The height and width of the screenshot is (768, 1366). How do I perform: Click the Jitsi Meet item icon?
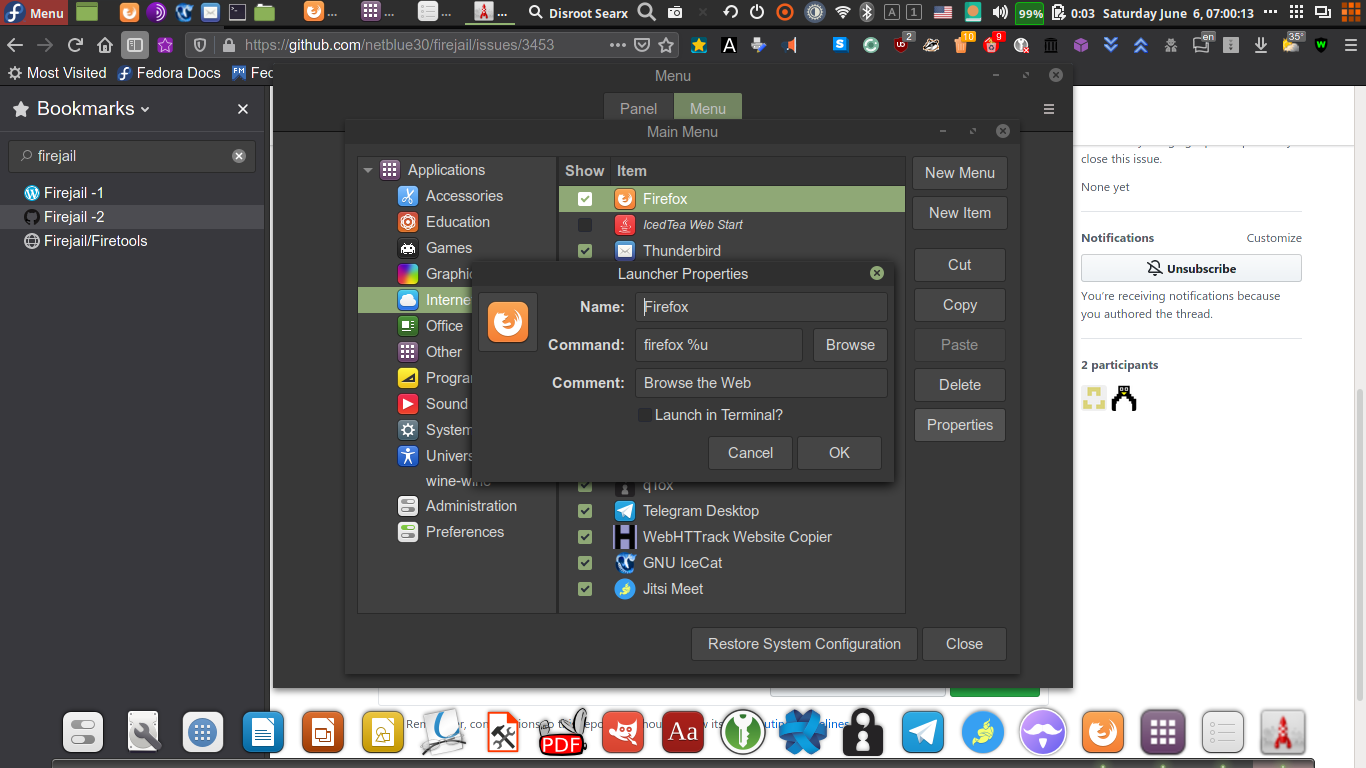pos(625,589)
